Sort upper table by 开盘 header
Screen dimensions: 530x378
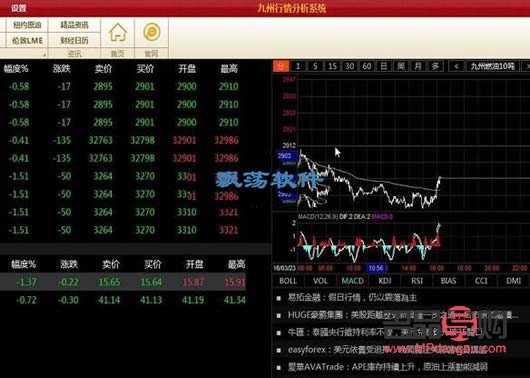[187, 69]
